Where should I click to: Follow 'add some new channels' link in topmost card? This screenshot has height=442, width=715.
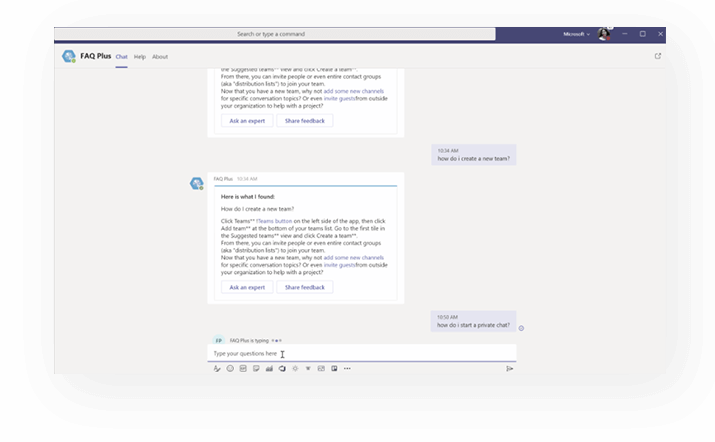pyautogui.click(x=353, y=91)
